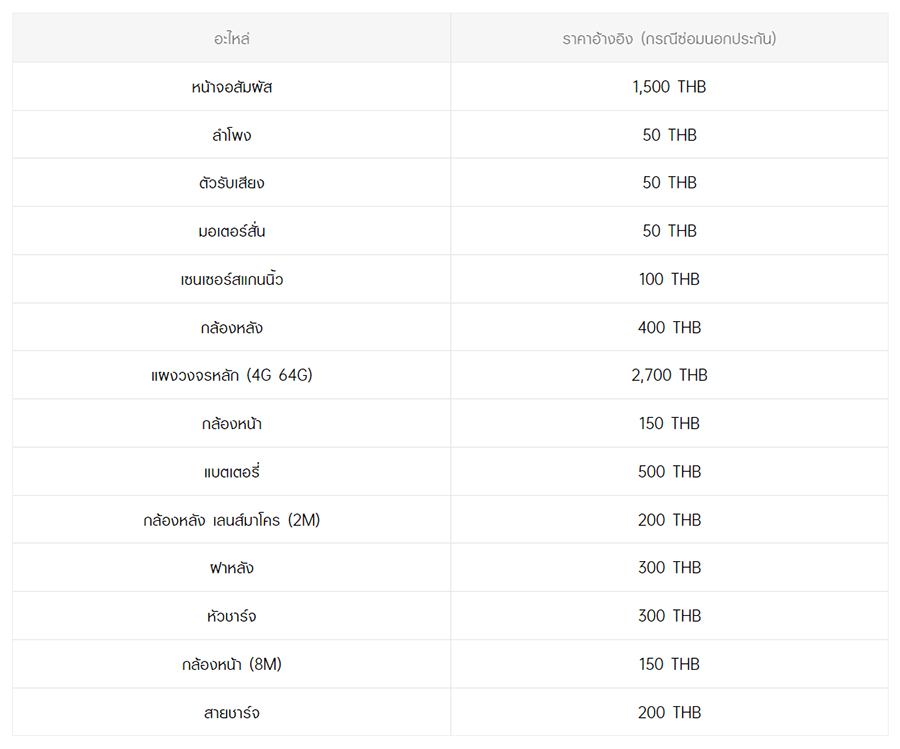
Task: Select the หน้าจอสัมผัส part cell
Action: (x=231, y=87)
